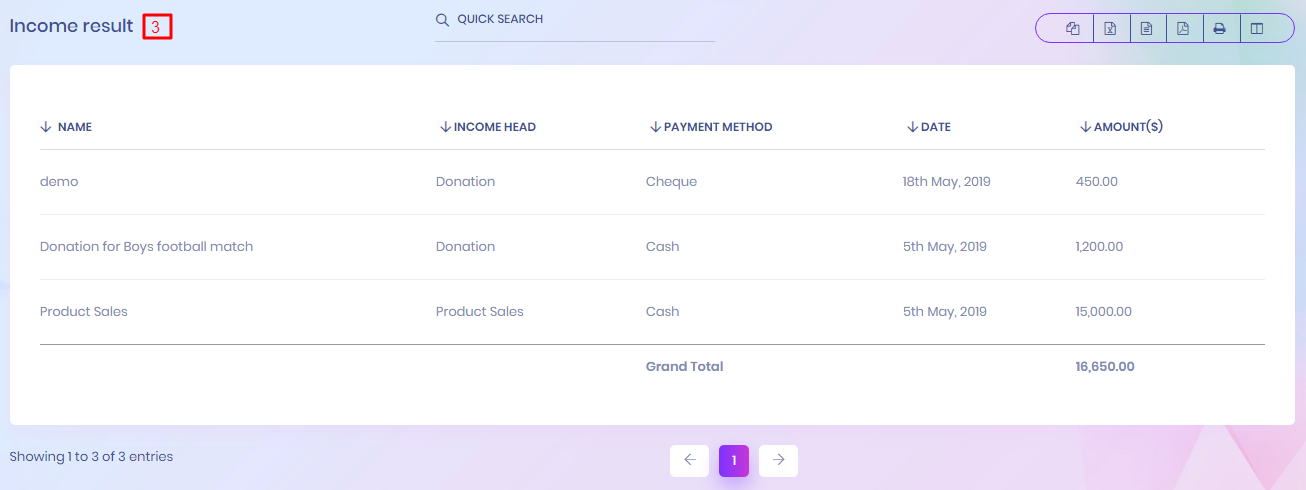Sort table by Date column
Viewport: 1306px width, 490px height.
[935, 127]
